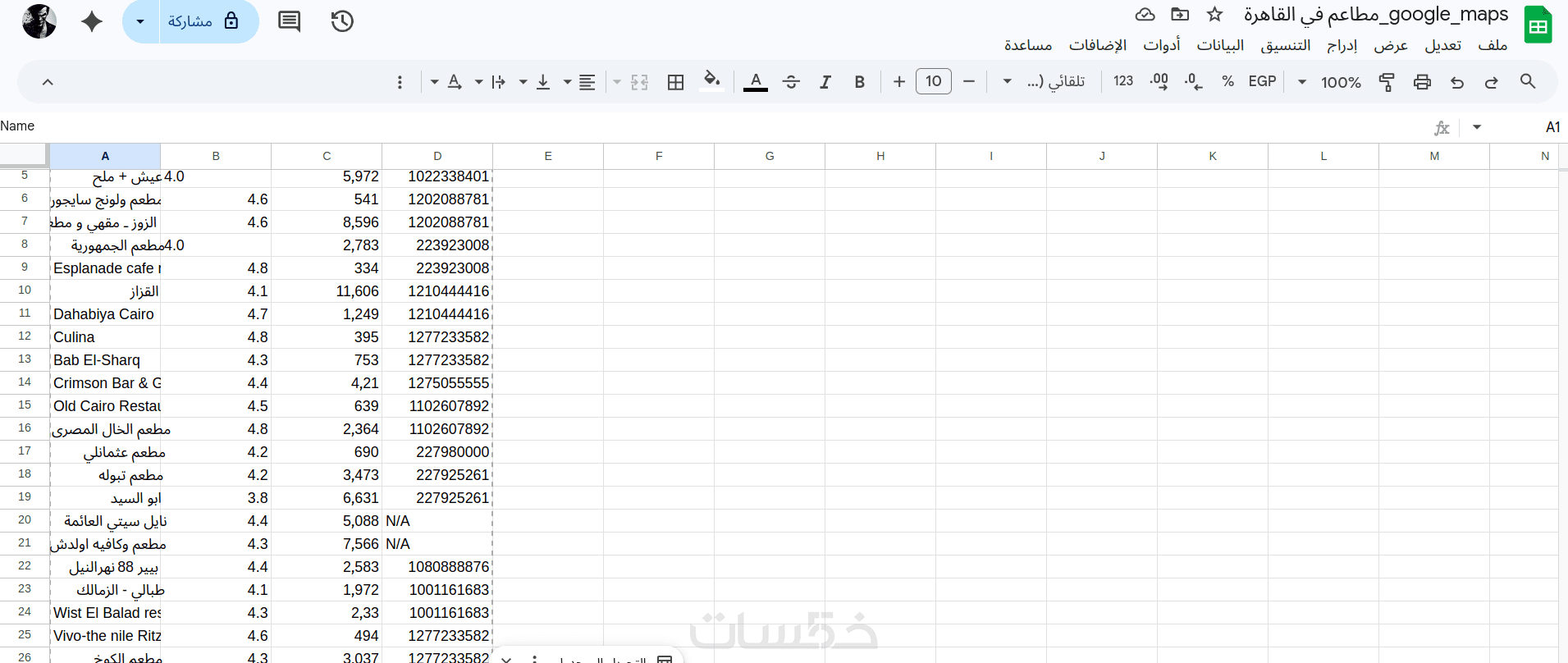Open comments panel icon
1568x663 pixels.
tap(290, 21)
